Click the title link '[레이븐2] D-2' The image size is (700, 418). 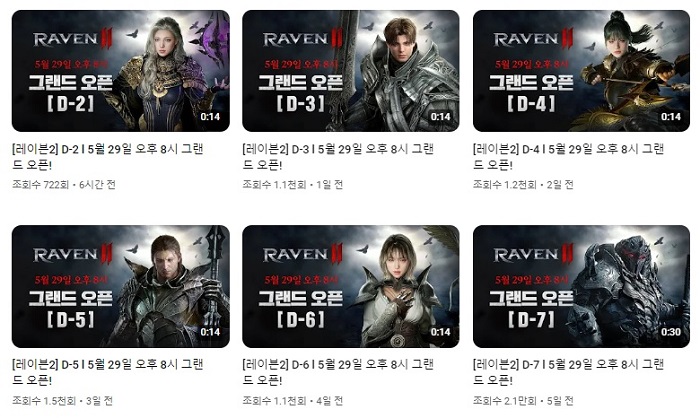click(x=108, y=157)
